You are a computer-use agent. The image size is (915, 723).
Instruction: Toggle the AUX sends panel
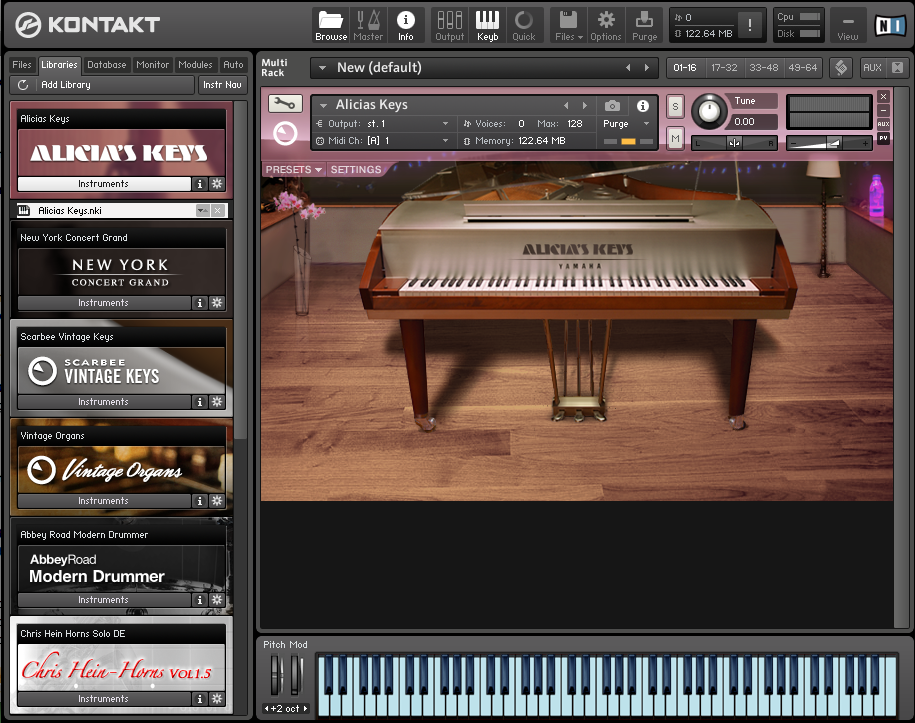click(x=872, y=68)
